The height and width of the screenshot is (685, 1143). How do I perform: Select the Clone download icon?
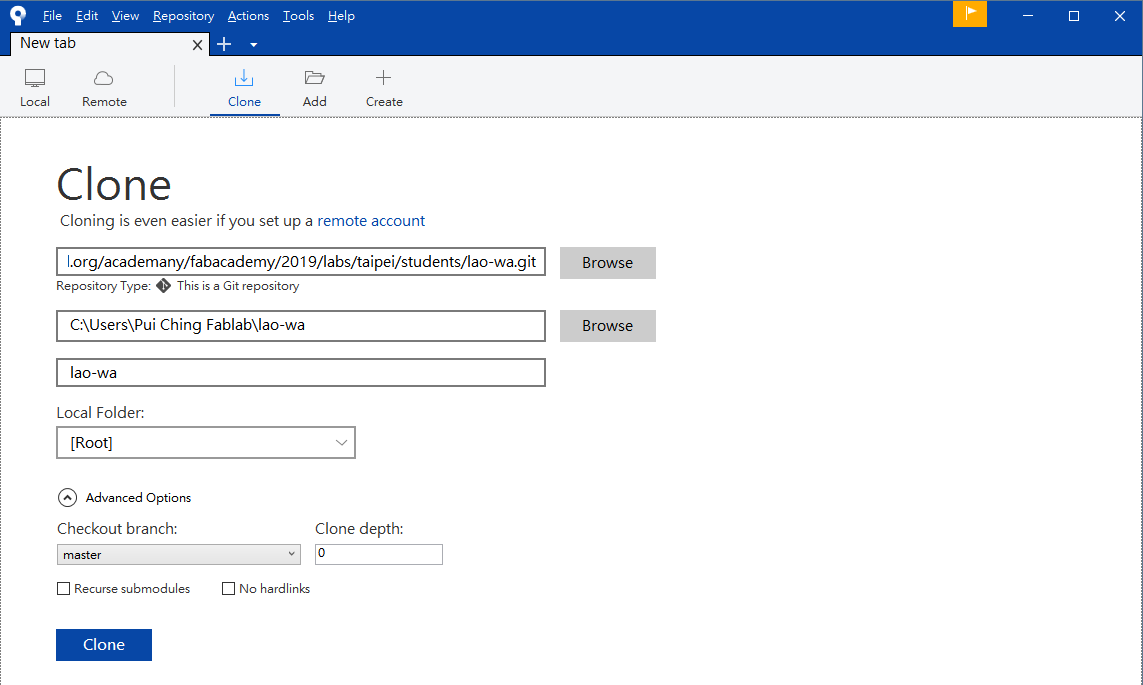(244, 78)
